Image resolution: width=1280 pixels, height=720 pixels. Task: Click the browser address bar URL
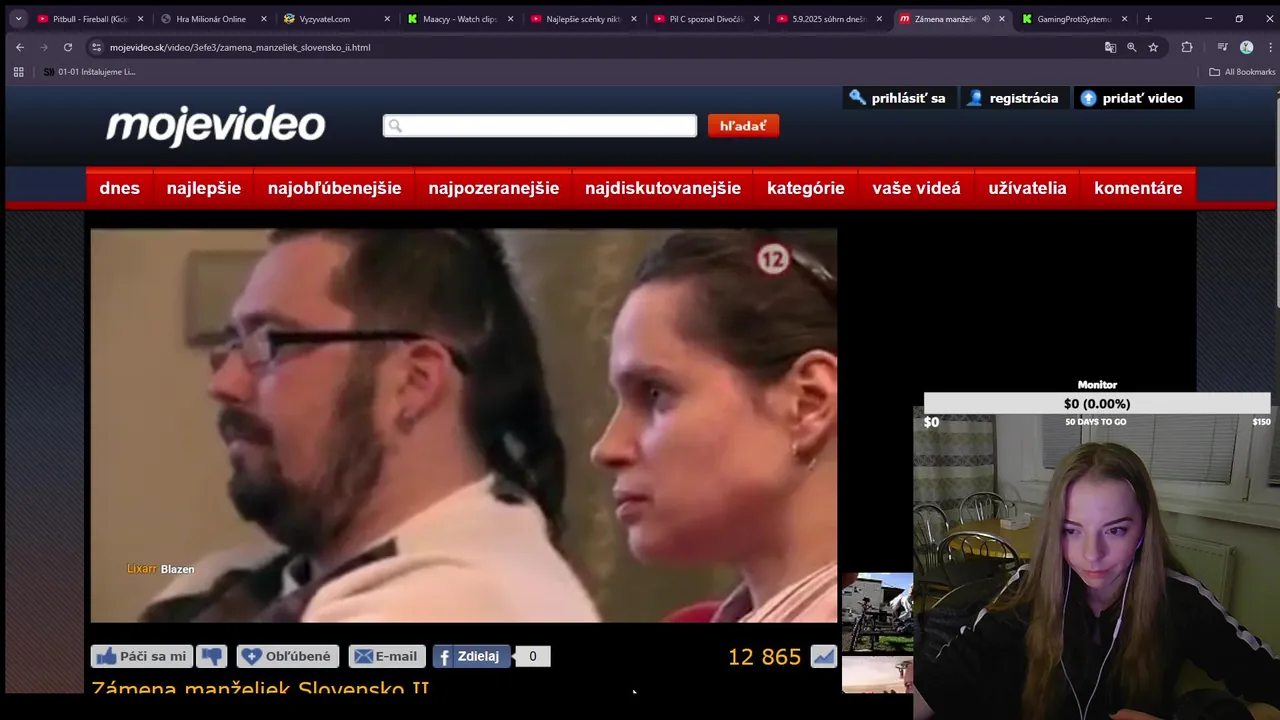coord(240,47)
